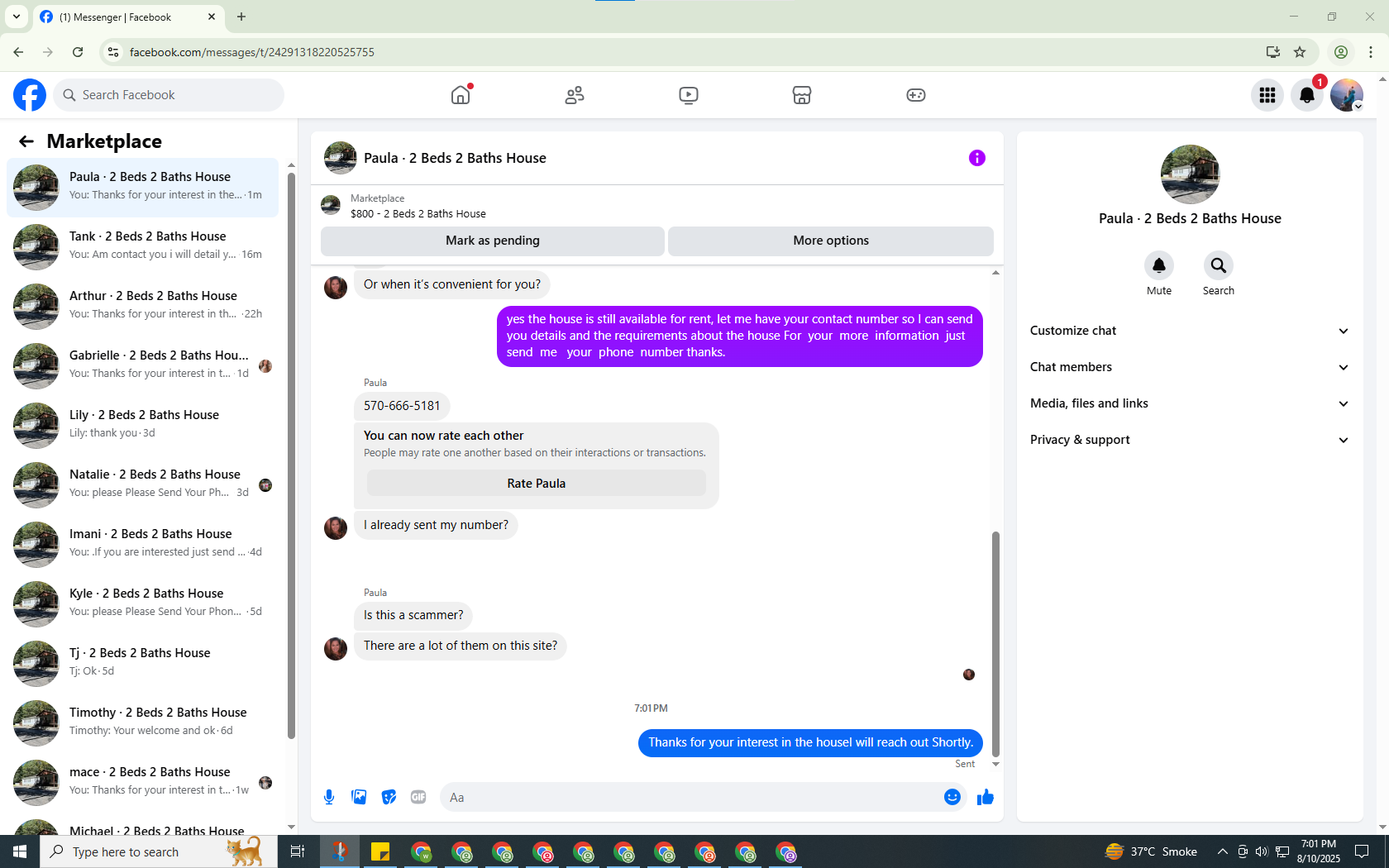Viewport: 1389px width, 868px height.
Task: Expand Media, files and links section
Action: coord(1190,403)
